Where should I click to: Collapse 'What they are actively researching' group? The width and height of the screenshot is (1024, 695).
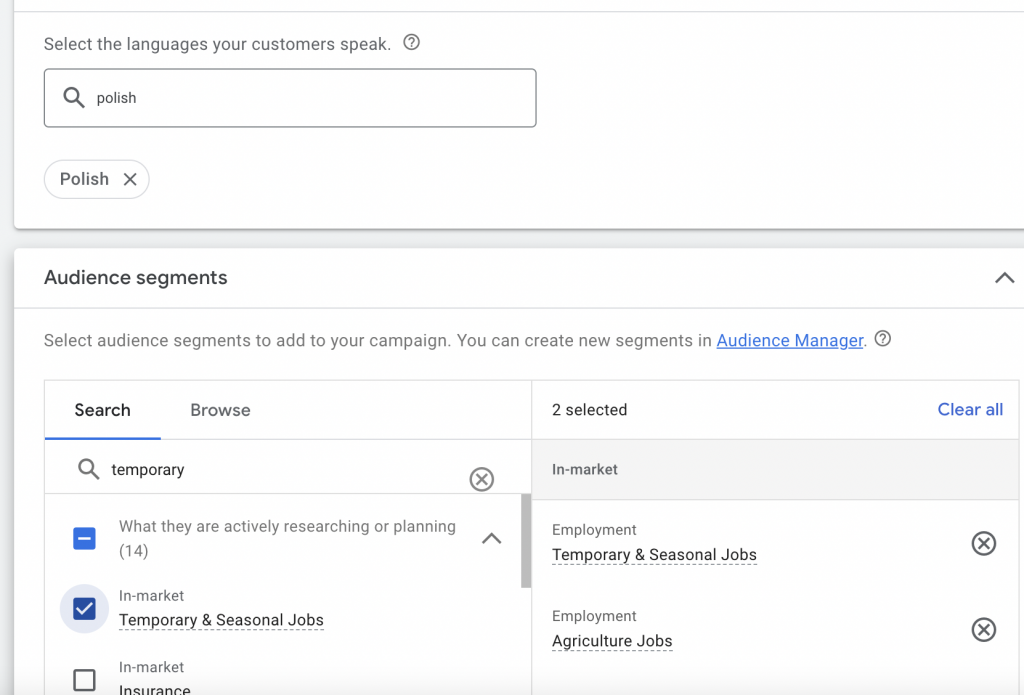point(491,538)
